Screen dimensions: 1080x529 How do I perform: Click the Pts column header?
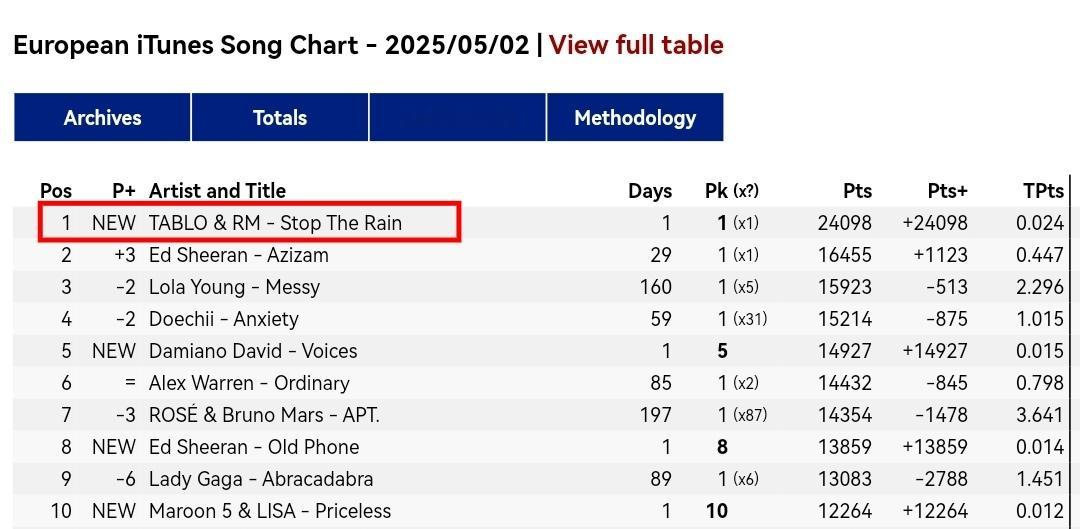(857, 191)
